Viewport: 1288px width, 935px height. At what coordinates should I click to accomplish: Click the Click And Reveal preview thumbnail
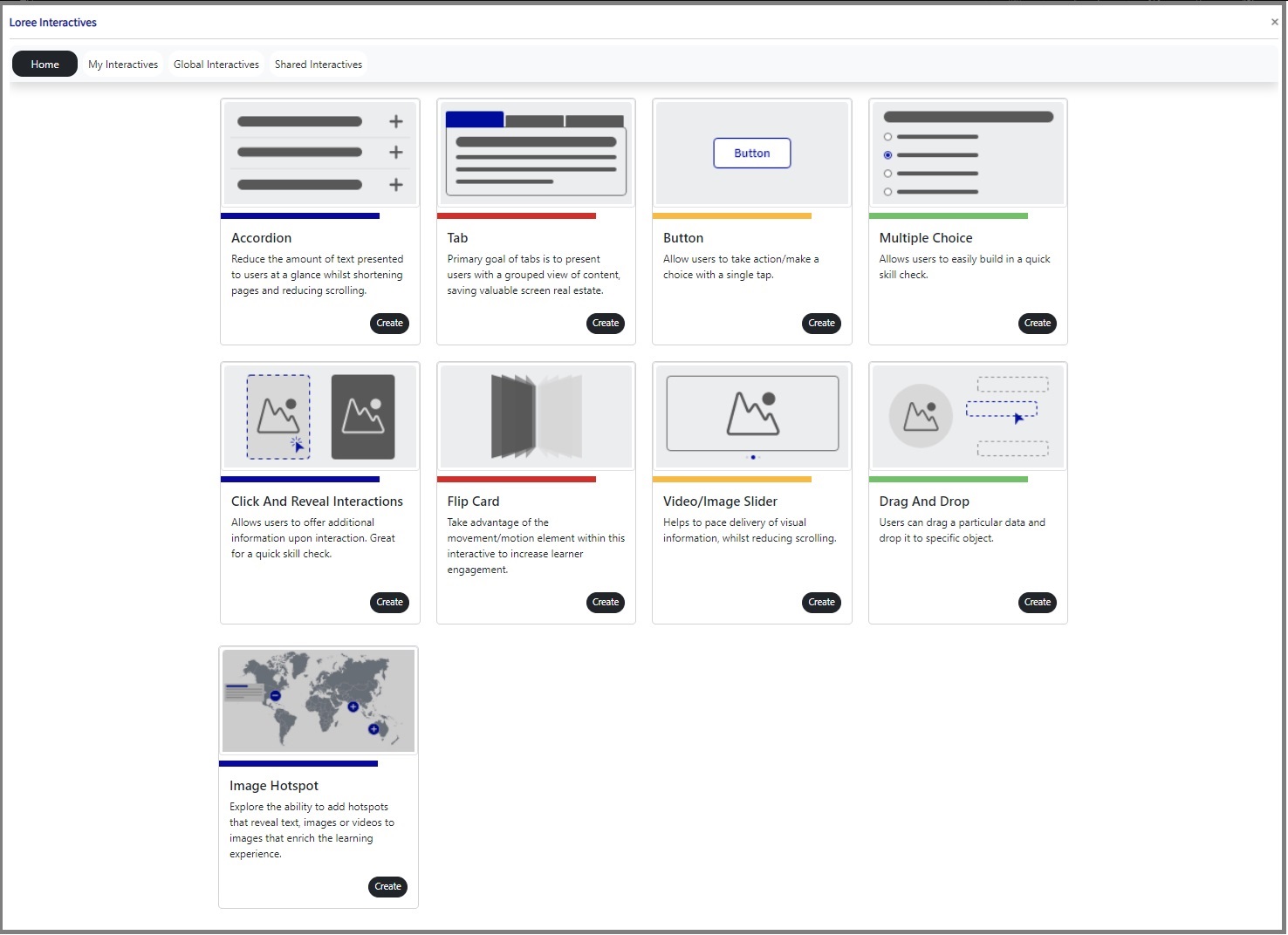click(x=320, y=417)
